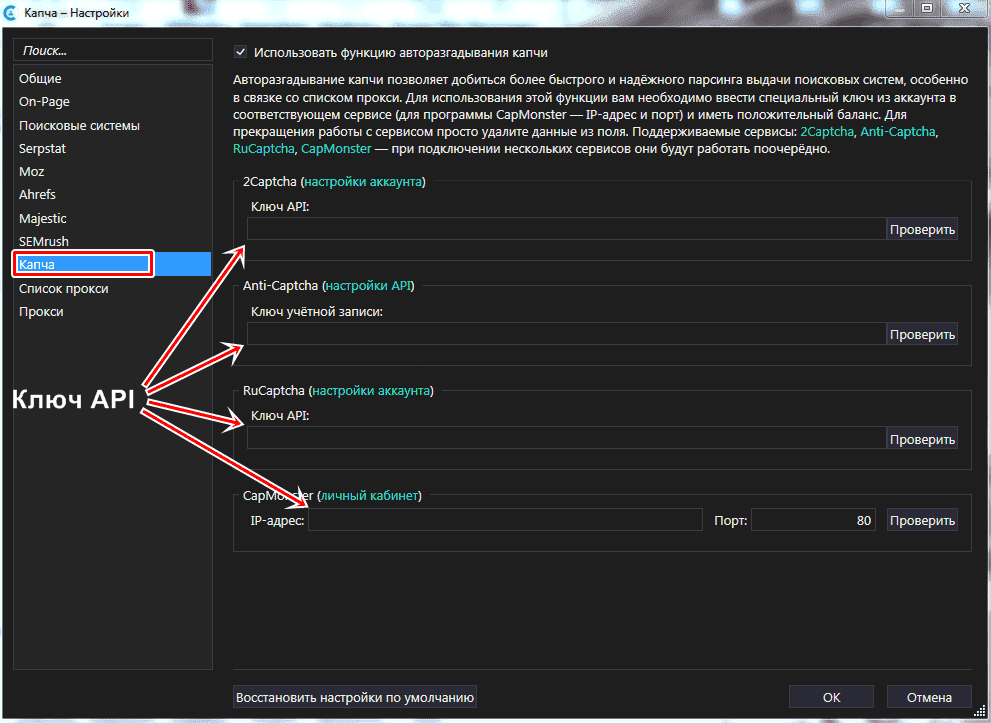Click the Anti-Captcha account key field

(566, 334)
